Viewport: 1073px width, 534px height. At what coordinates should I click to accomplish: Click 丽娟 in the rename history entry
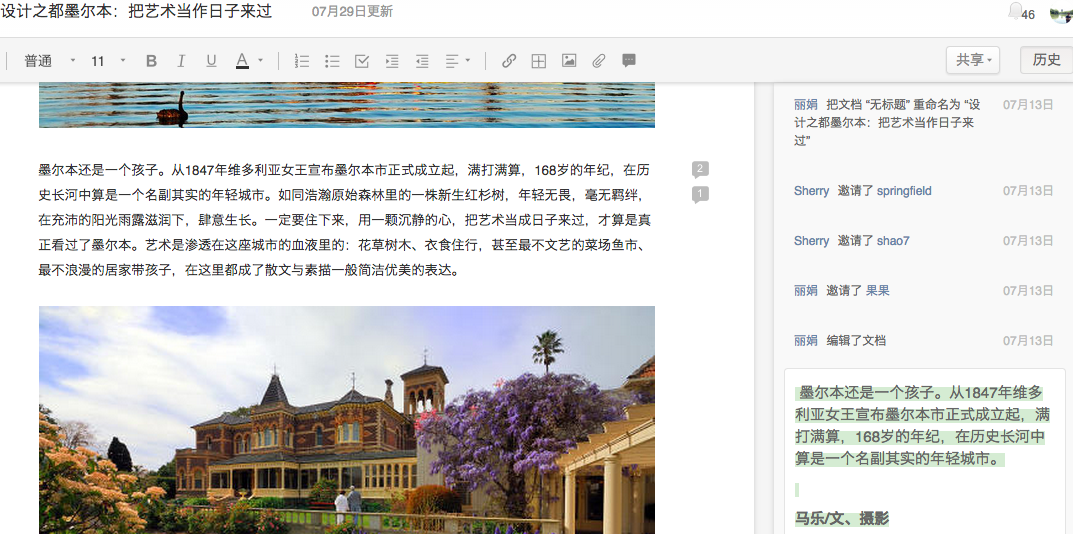pos(805,105)
